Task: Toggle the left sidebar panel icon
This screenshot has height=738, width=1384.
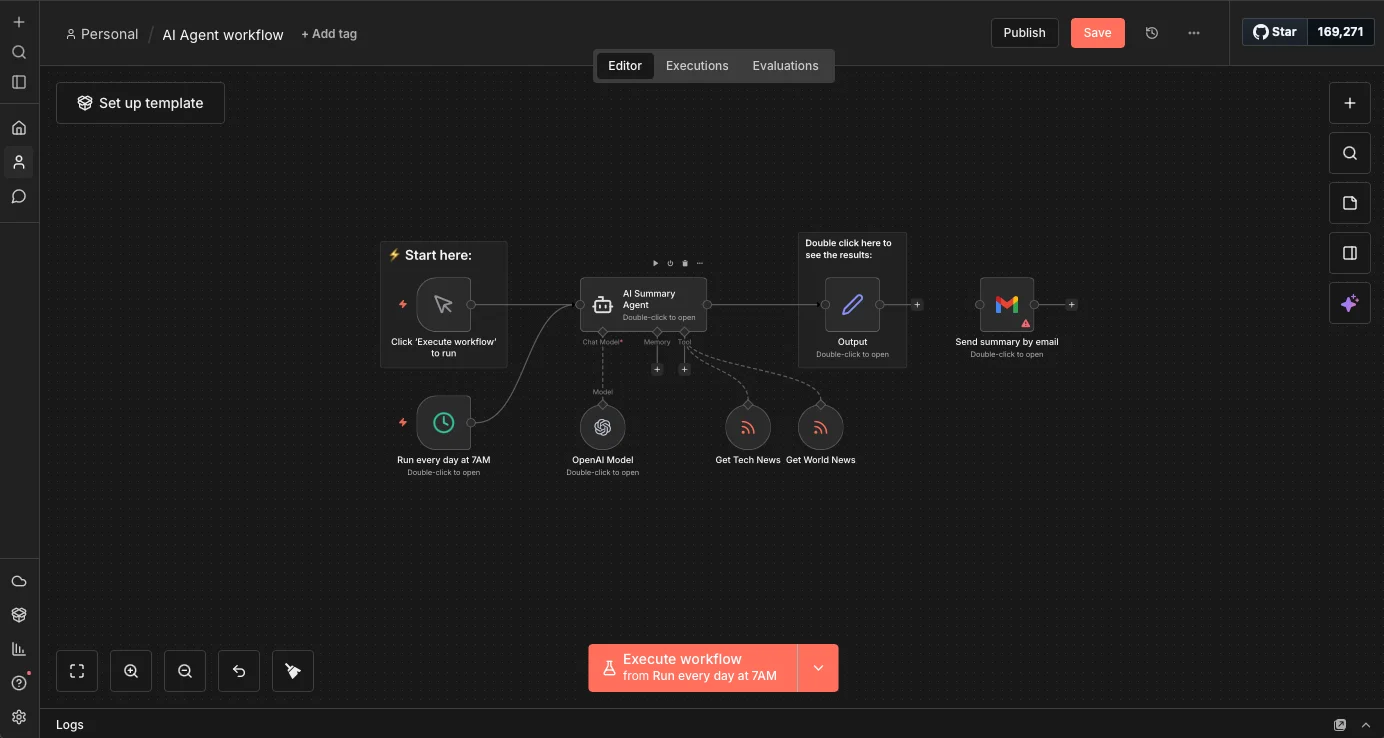Action: (19, 82)
